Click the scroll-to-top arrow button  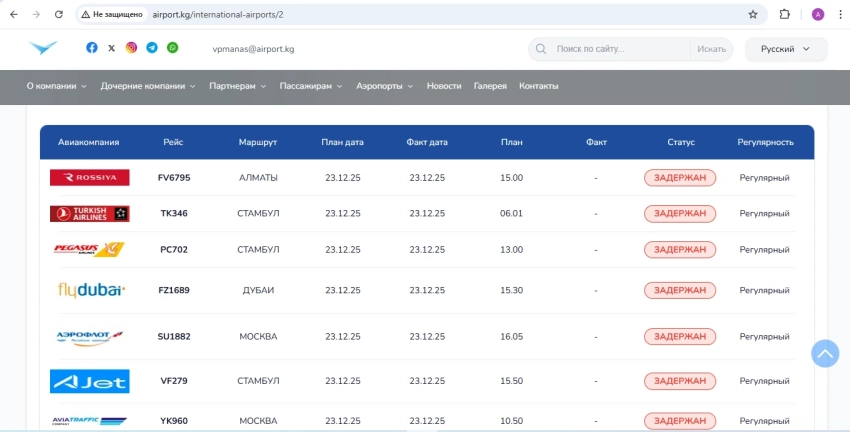pyautogui.click(x=824, y=353)
